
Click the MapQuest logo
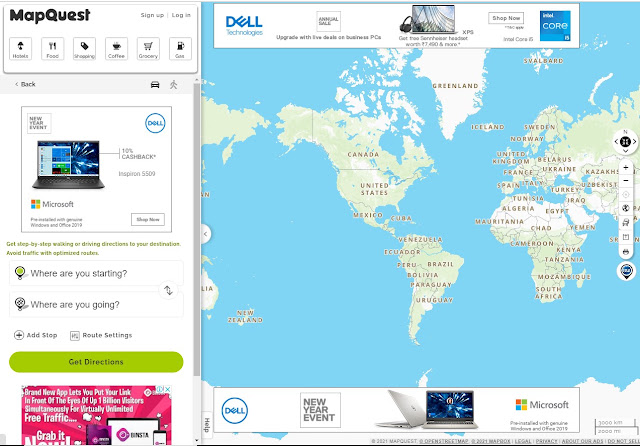click(50, 16)
